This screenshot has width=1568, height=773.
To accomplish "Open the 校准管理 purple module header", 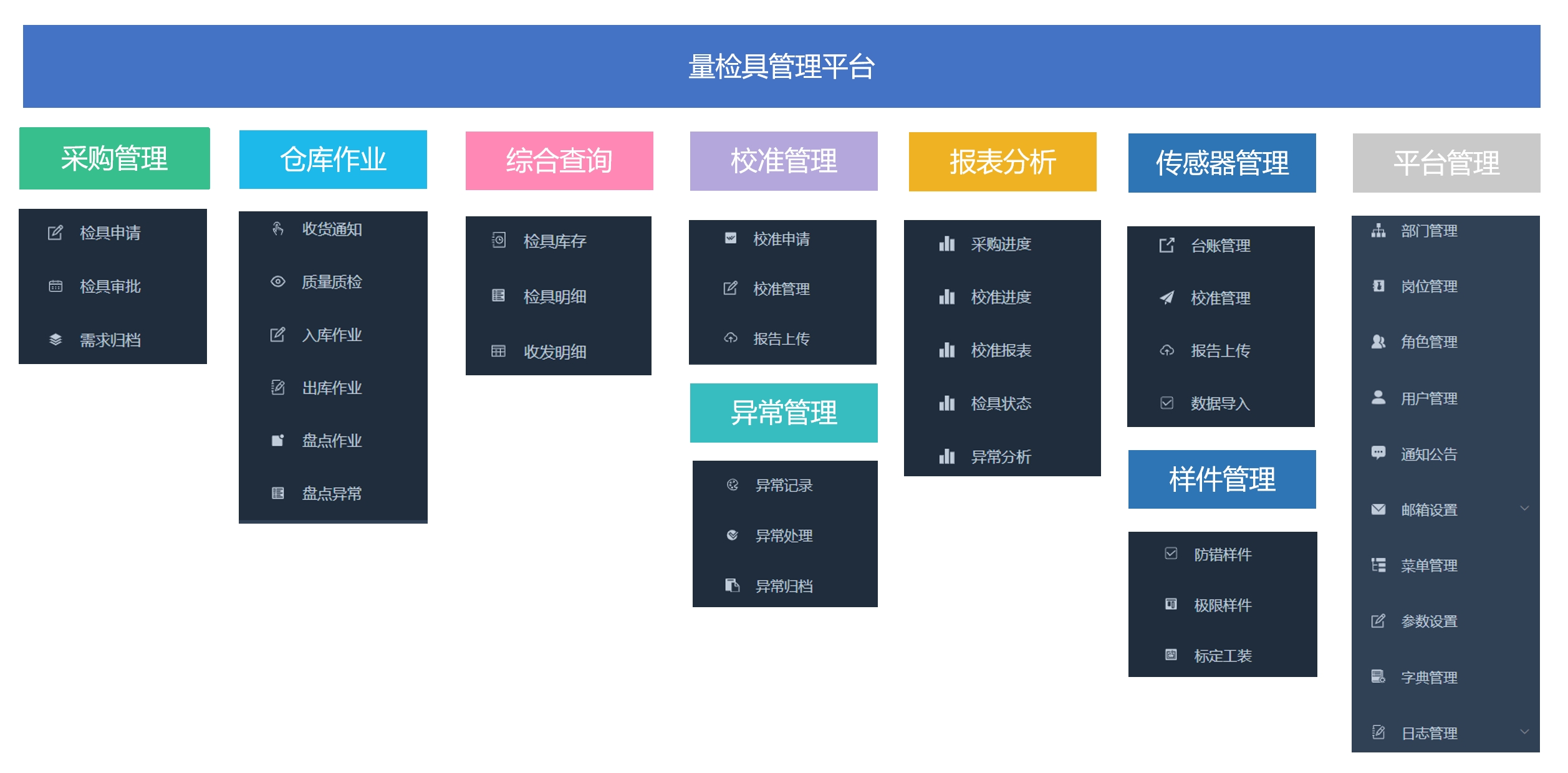I will pyautogui.click(x=784, y=161).
